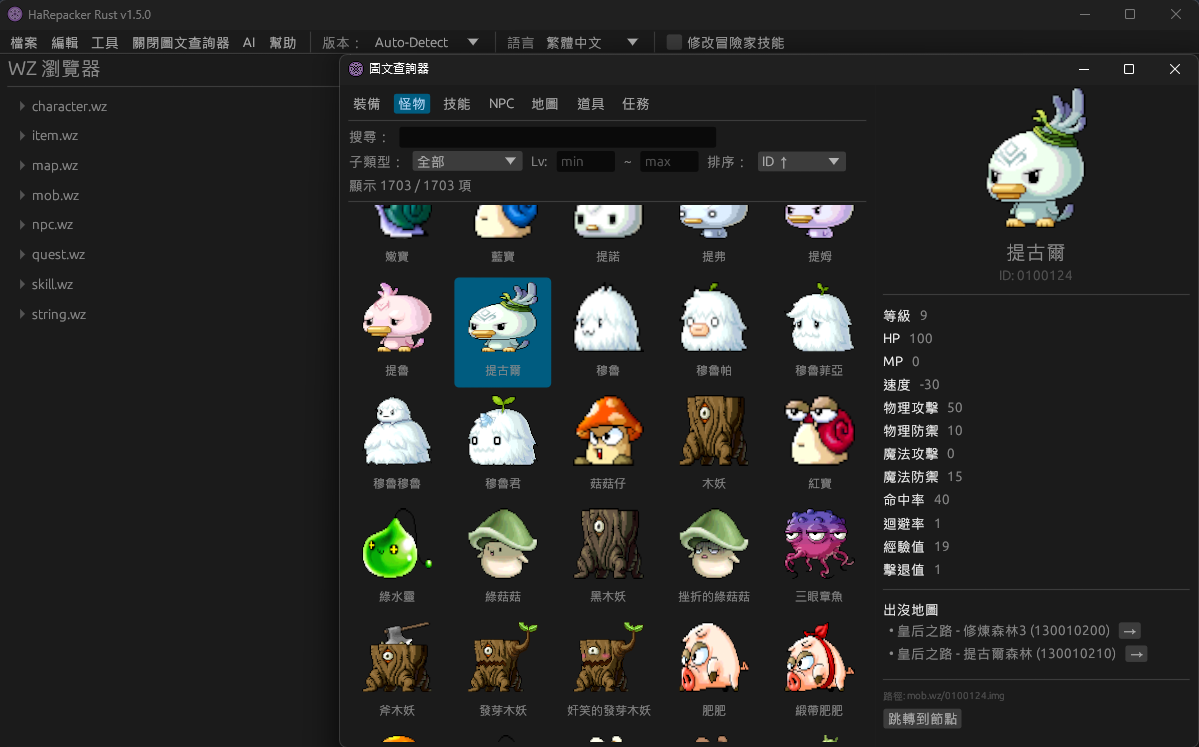The image size is (1199, 747).
Task: Click the Lv max input field
Action: coord(669,161)
